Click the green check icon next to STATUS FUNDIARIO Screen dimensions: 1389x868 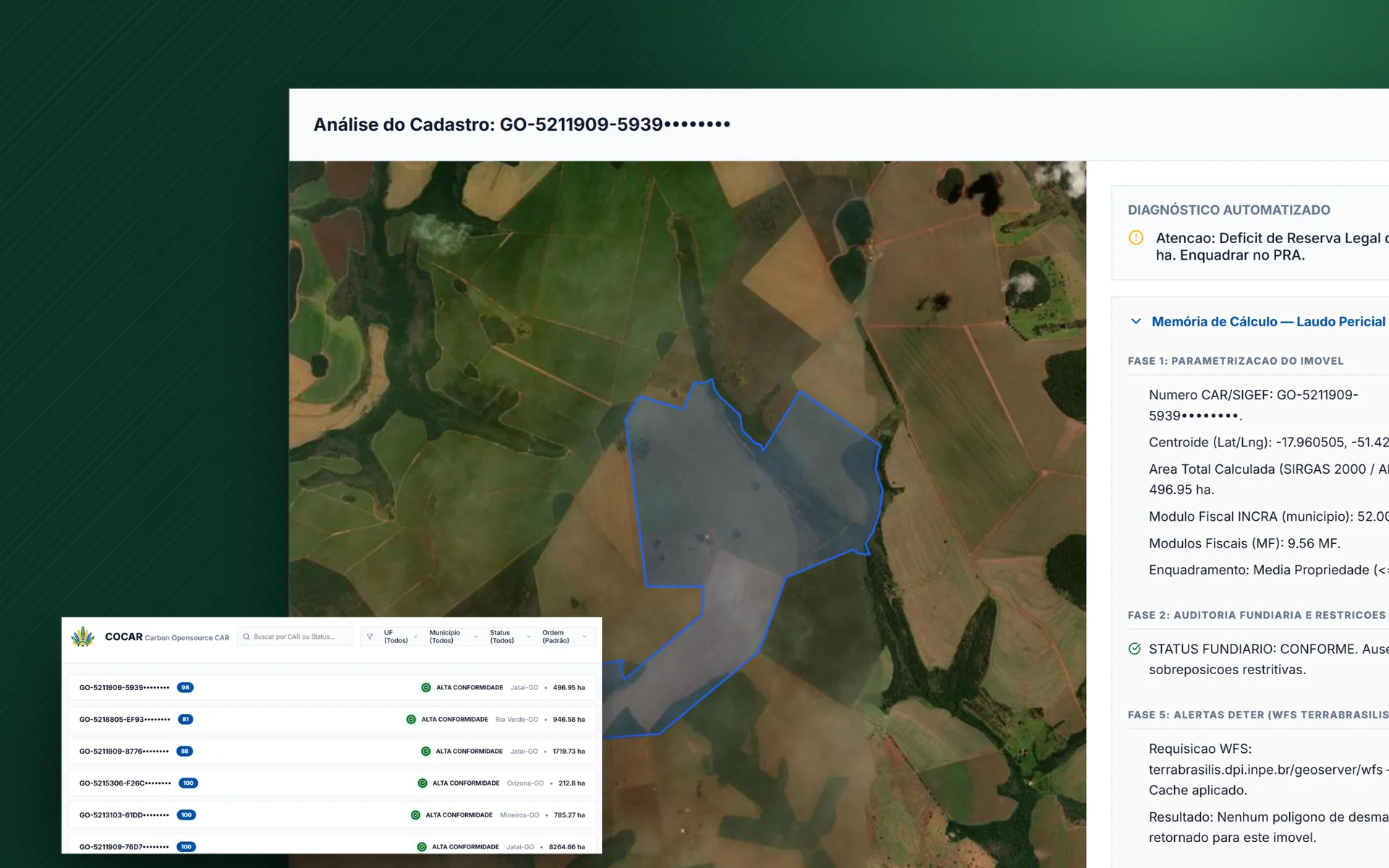coord(1134,649)
